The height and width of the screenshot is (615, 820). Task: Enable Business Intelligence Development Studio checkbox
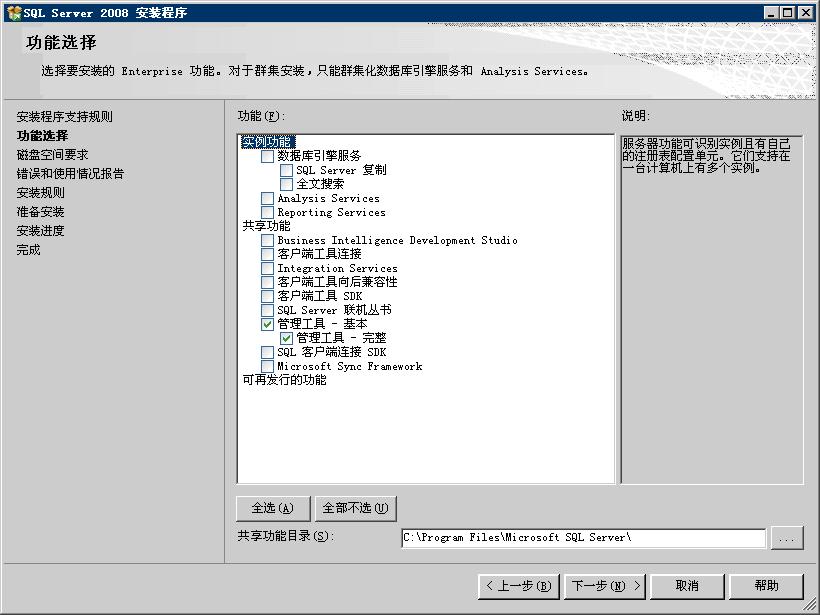click(267, 240)
